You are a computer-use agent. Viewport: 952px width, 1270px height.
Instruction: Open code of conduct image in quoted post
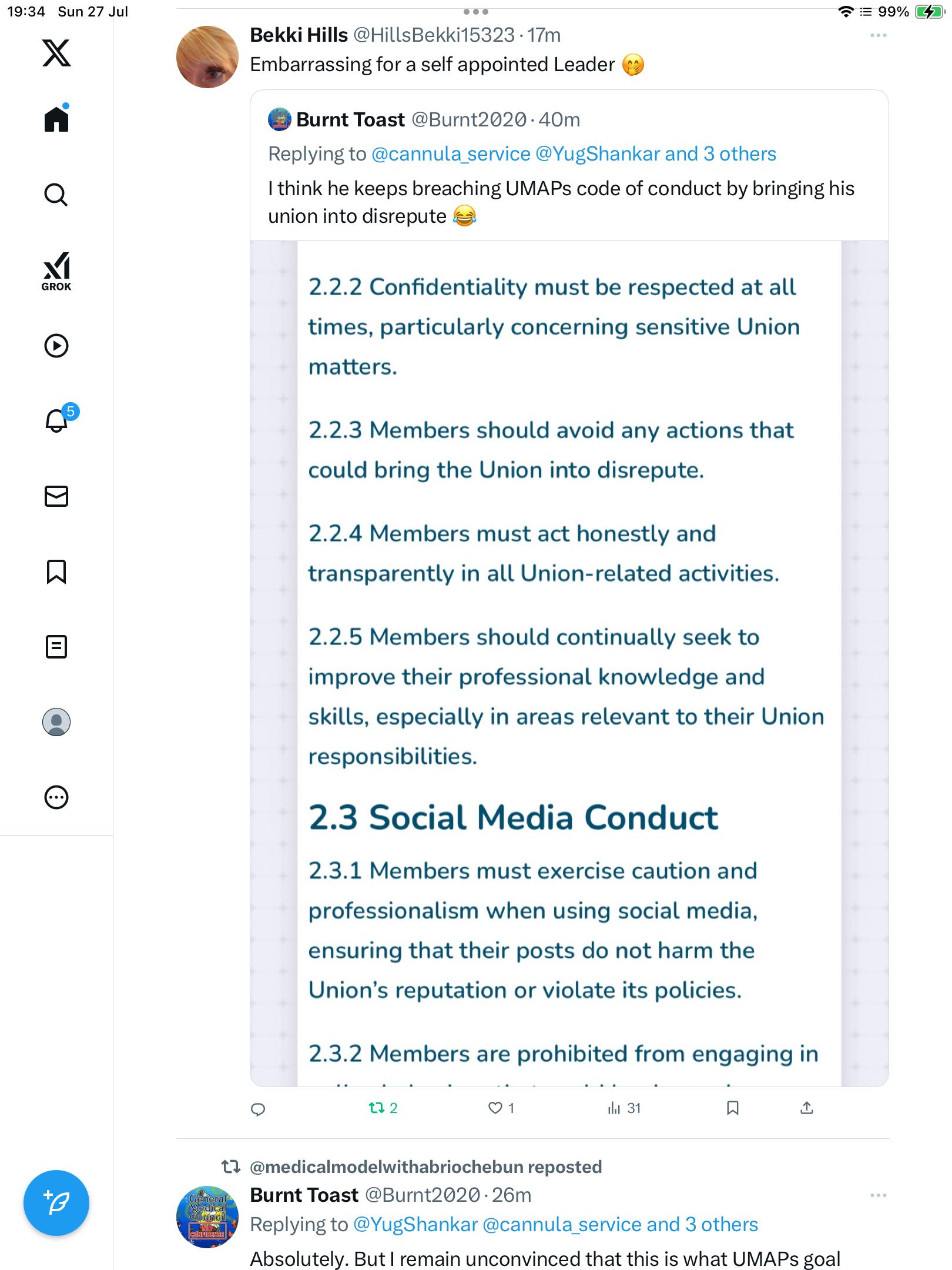[569, 663]
